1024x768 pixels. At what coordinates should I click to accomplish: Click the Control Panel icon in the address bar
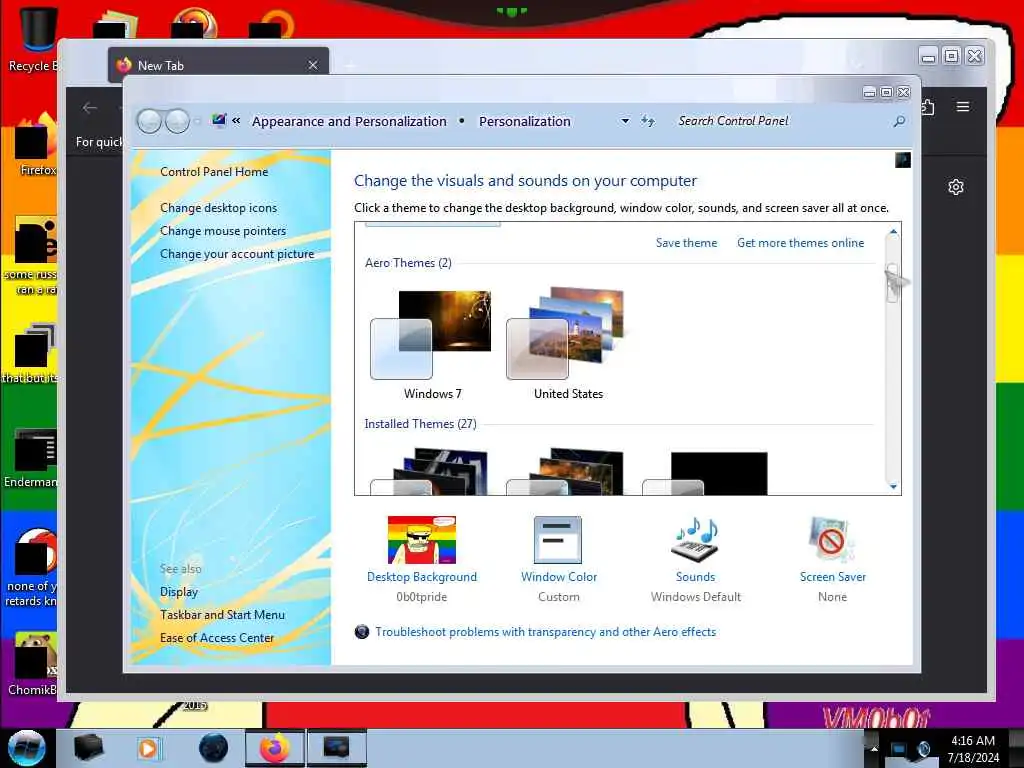219,120
